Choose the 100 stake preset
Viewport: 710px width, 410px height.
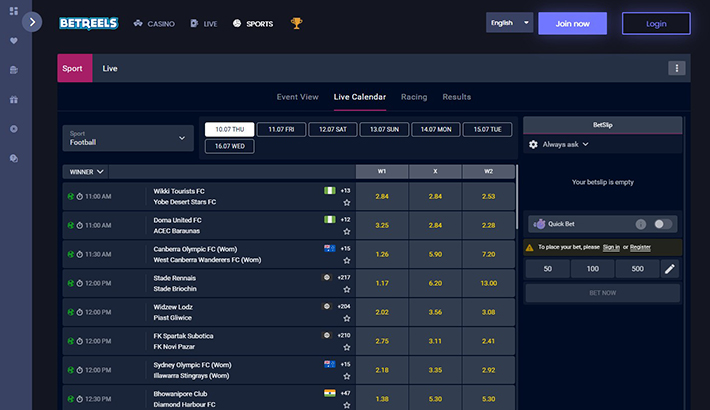[593, 269]
